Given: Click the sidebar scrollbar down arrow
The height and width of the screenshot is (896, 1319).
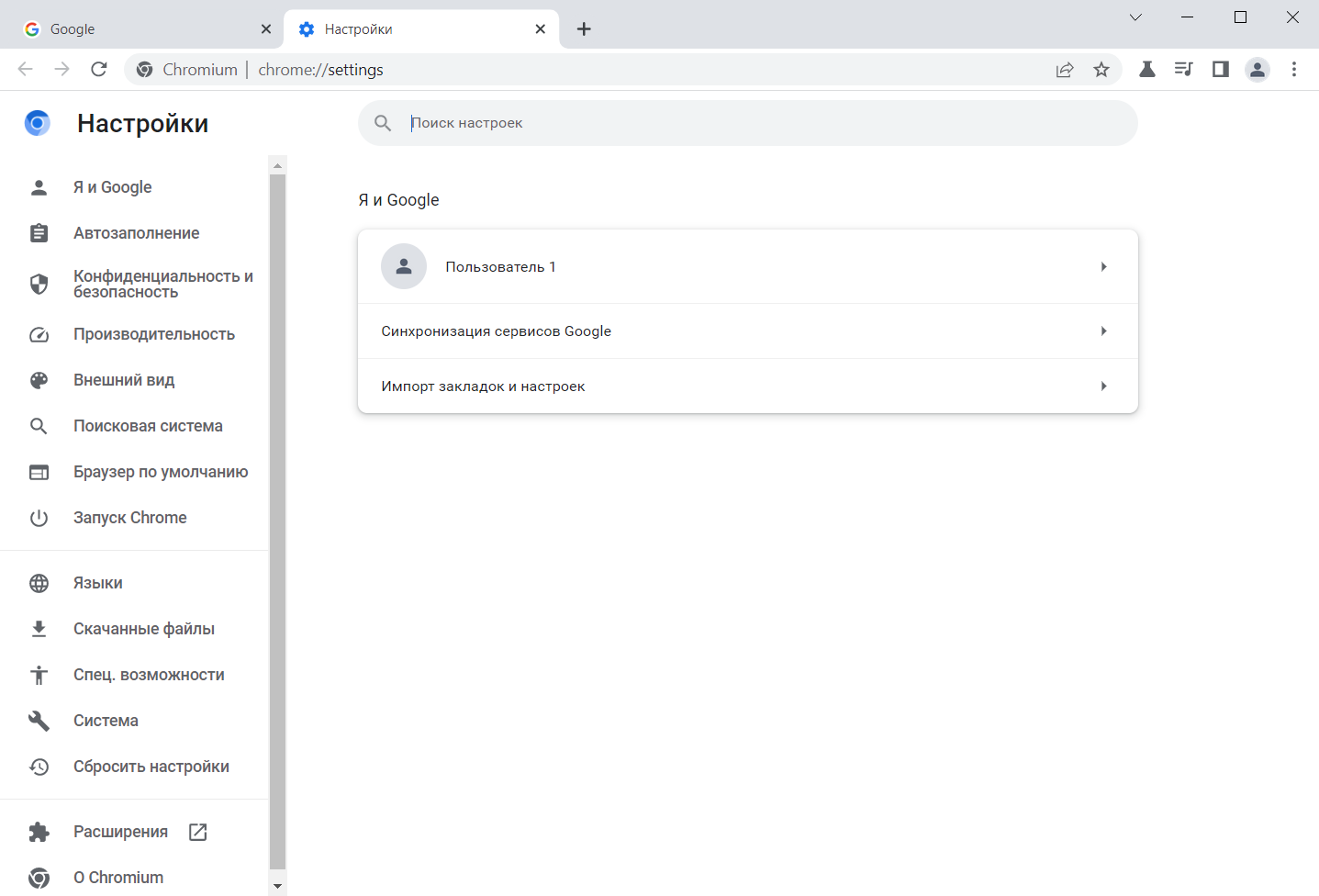Looking at the screenshot, I should pyautogui.click(x=277, y=886).
